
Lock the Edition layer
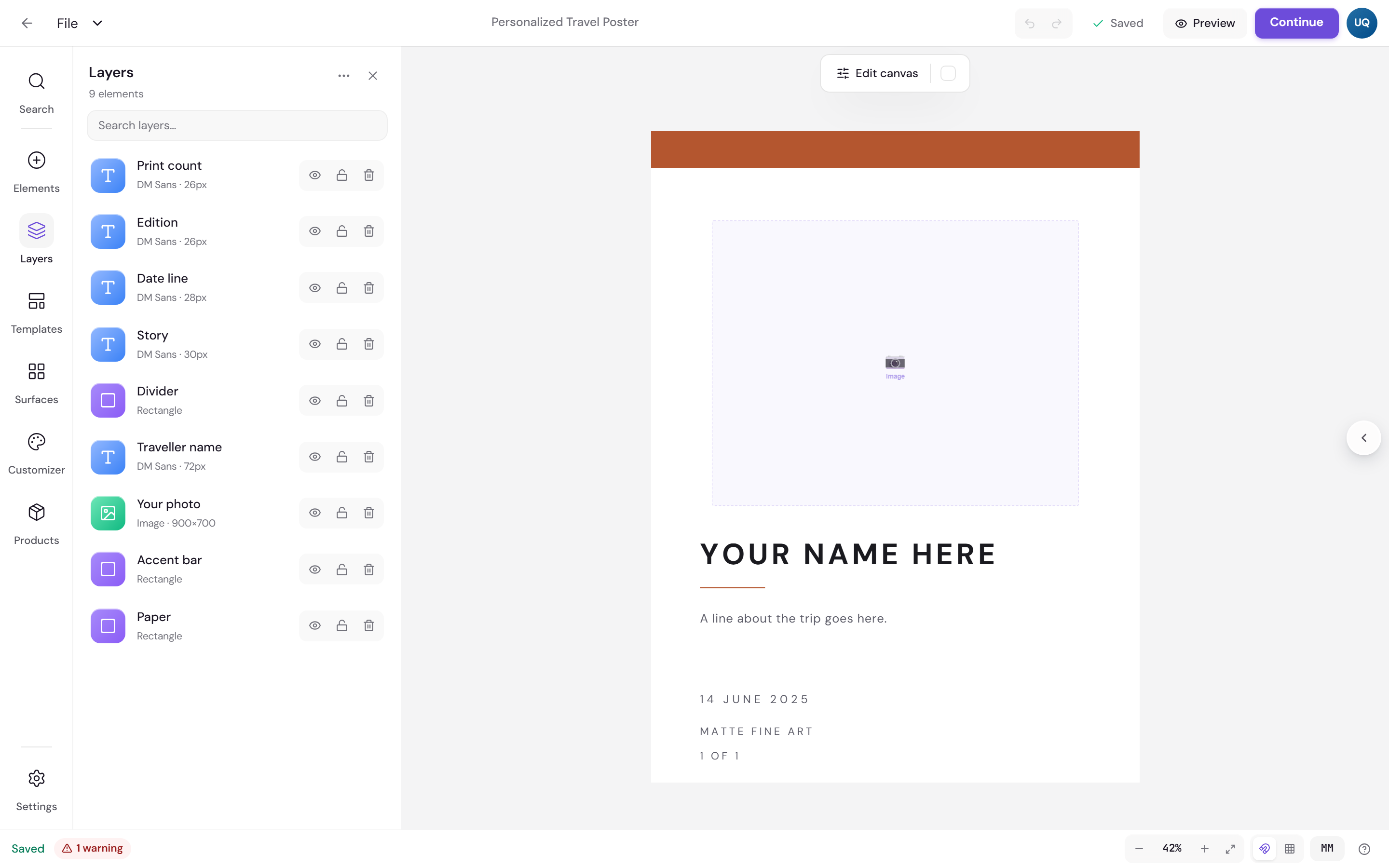pyautogui.click(x=342, y=231)
